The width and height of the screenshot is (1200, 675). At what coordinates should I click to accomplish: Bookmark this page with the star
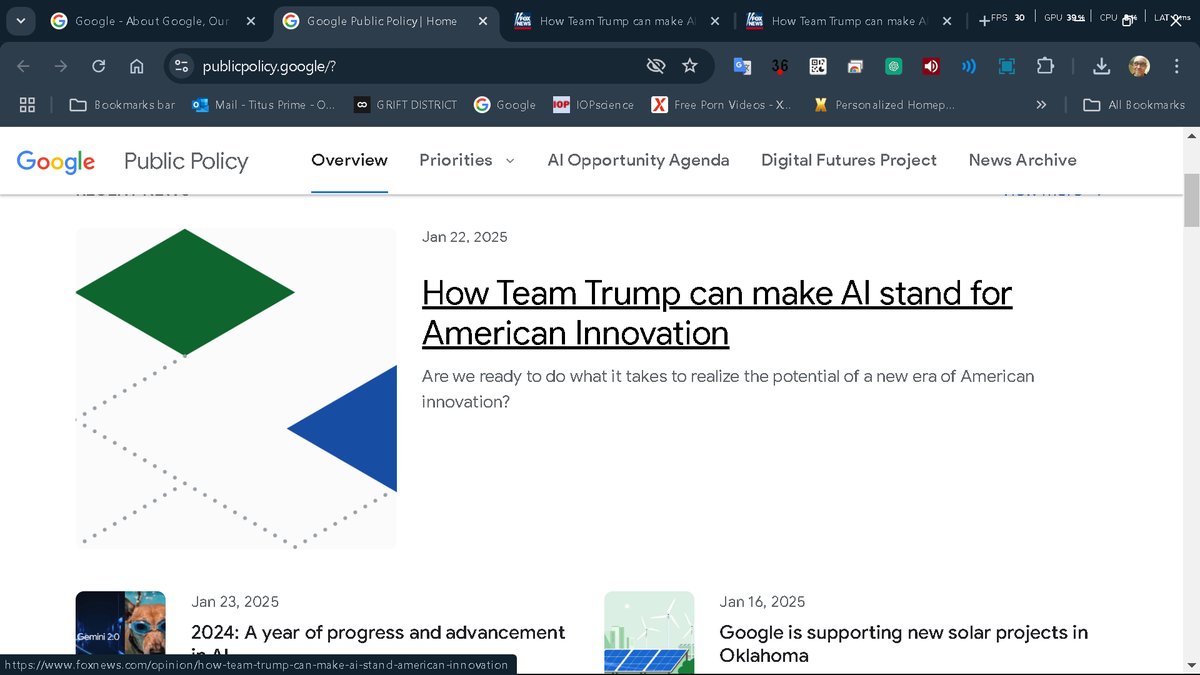pos(690,66)
